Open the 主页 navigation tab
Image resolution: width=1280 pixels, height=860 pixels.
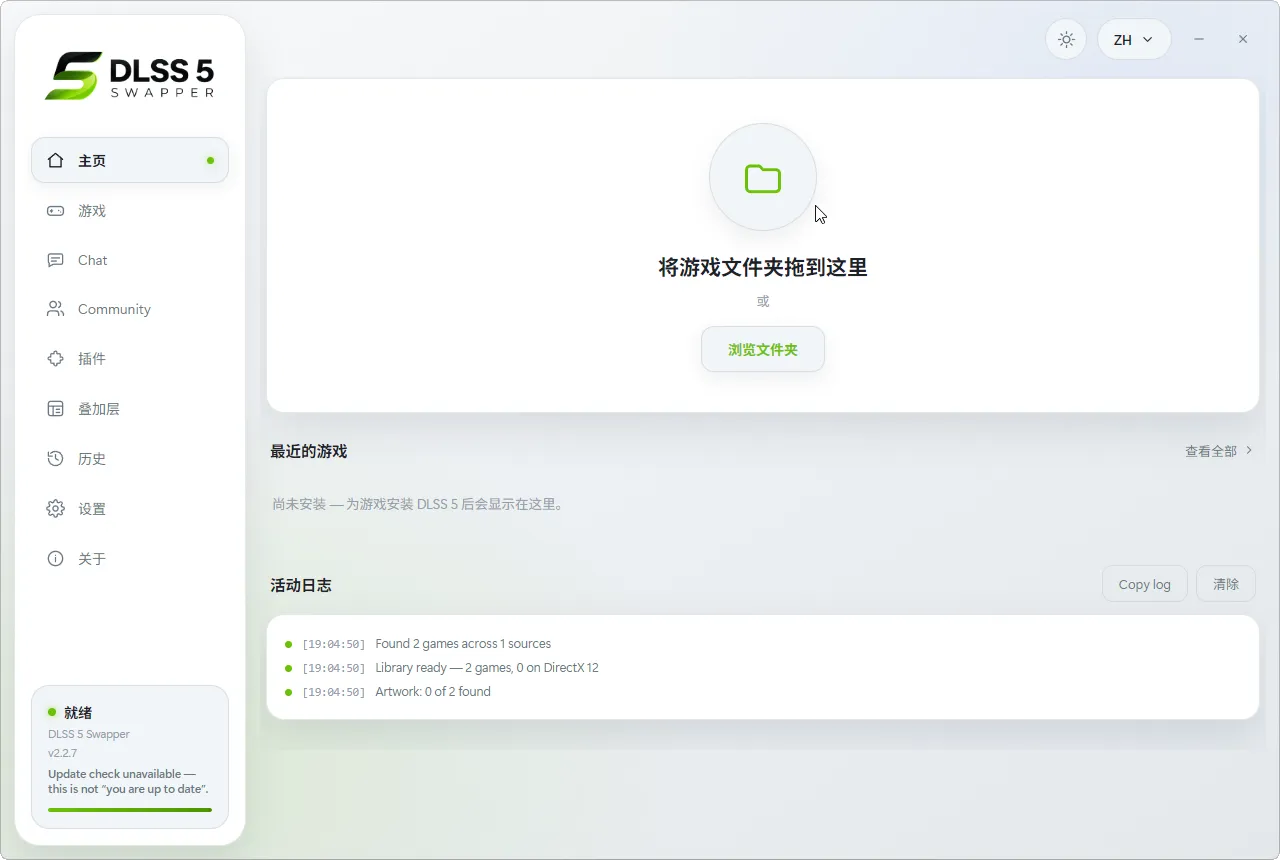pyautogui.click(x=130, y=160)
